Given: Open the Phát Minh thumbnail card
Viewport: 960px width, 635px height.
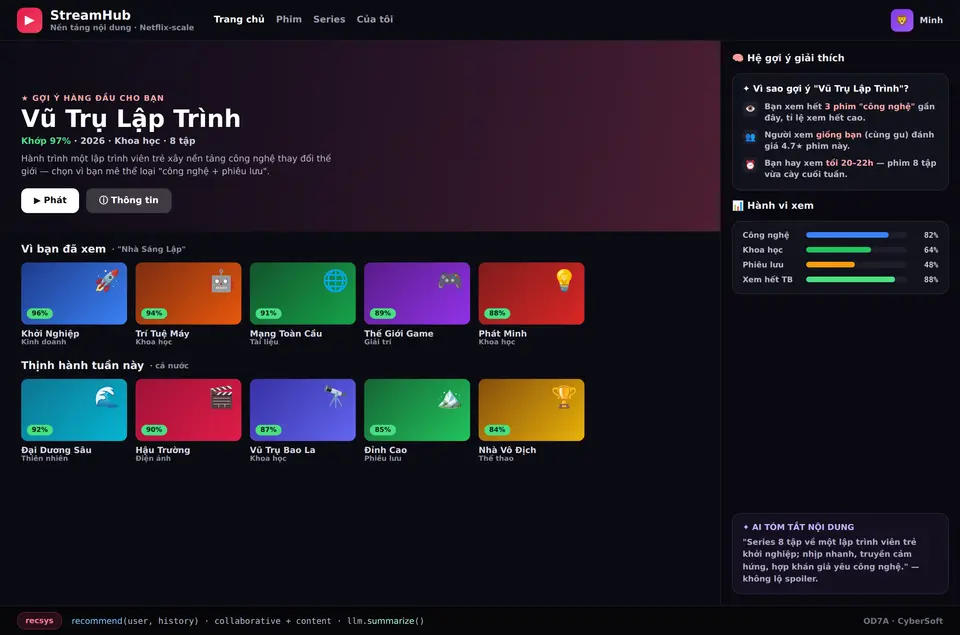Looking at the screenshot, I should [531, 293].
